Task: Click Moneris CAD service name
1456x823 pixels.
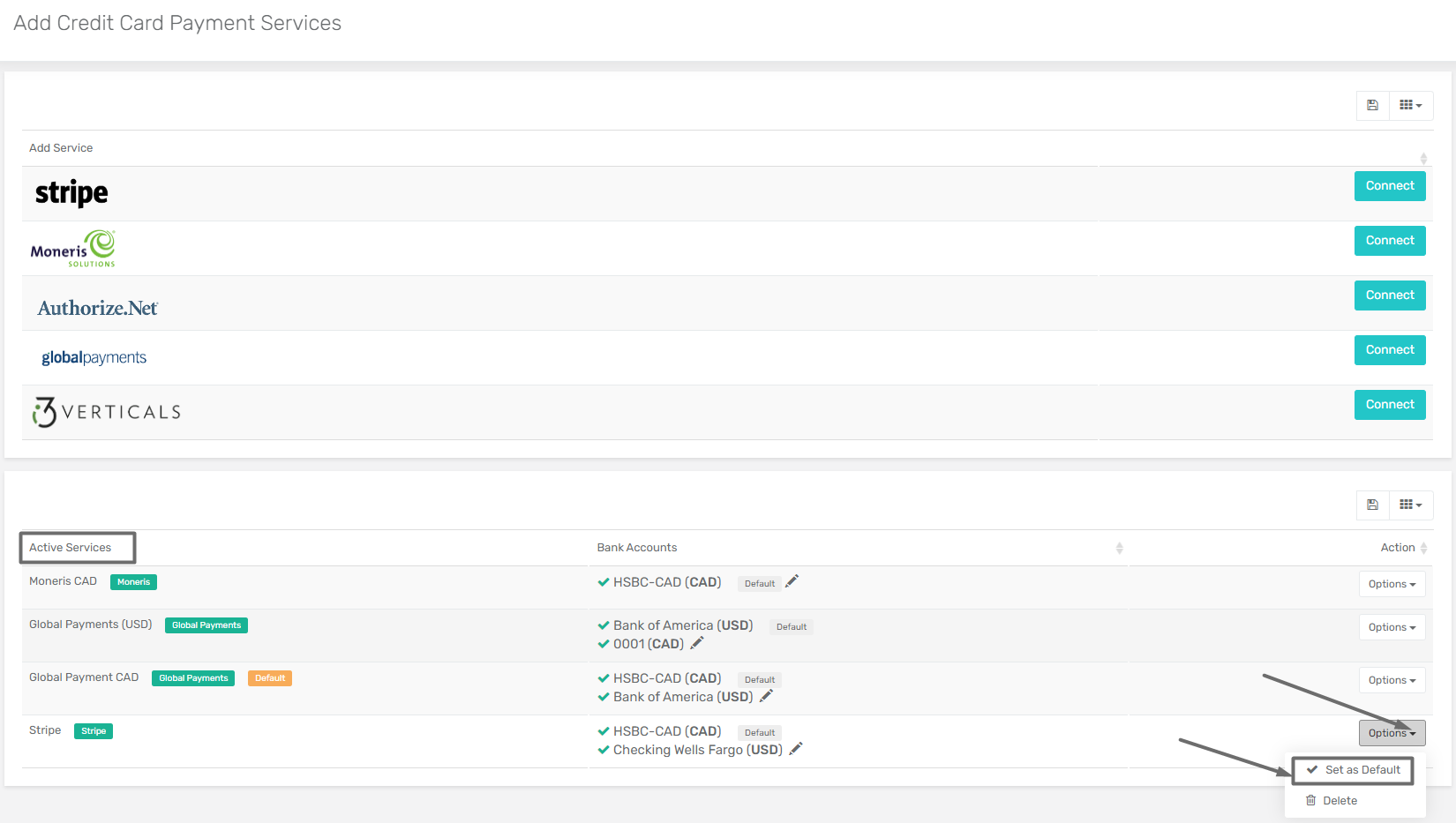Action: click(x=63, y=581)
